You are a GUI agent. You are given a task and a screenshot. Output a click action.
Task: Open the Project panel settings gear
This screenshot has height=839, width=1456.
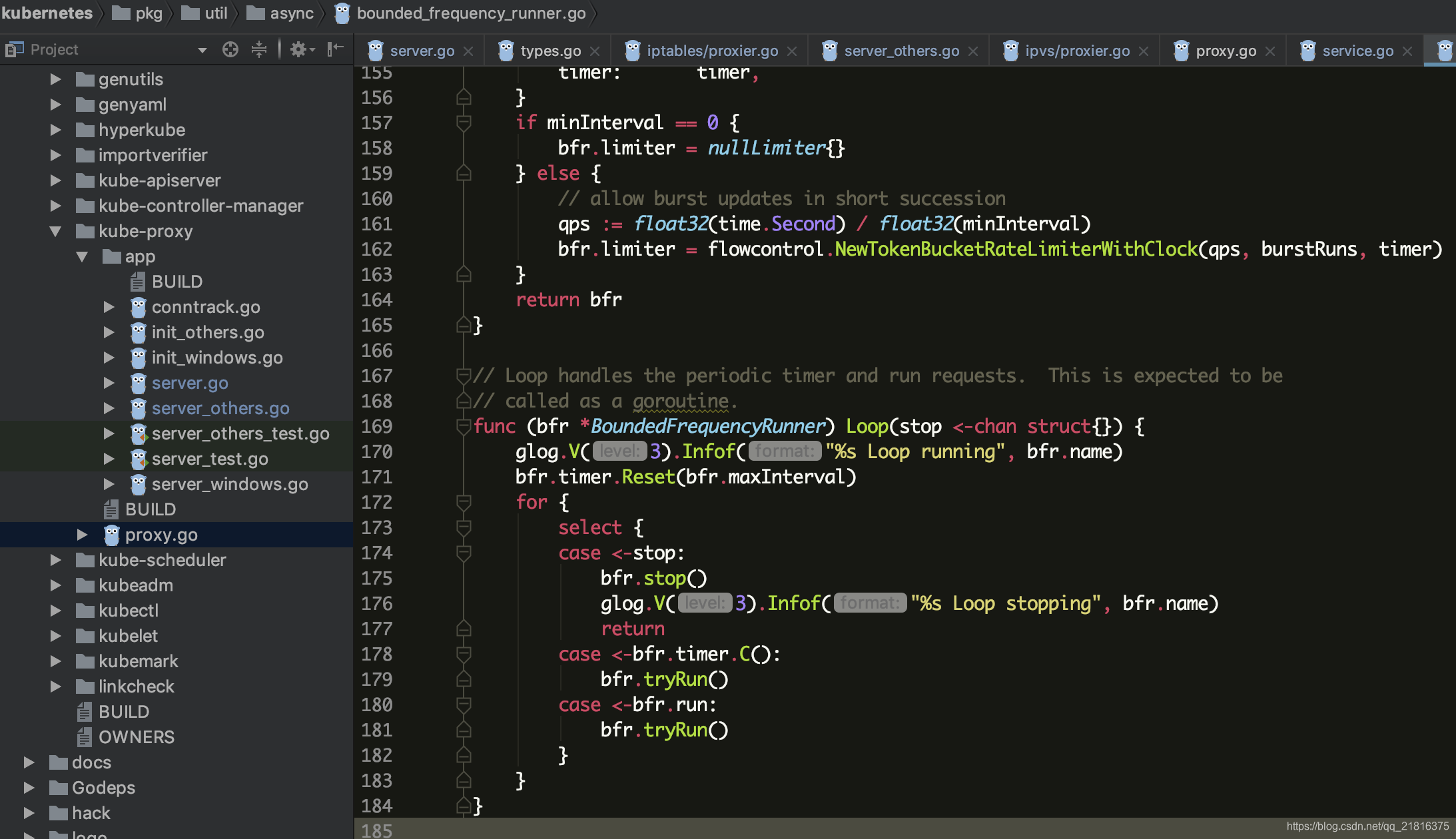[302, 49]
